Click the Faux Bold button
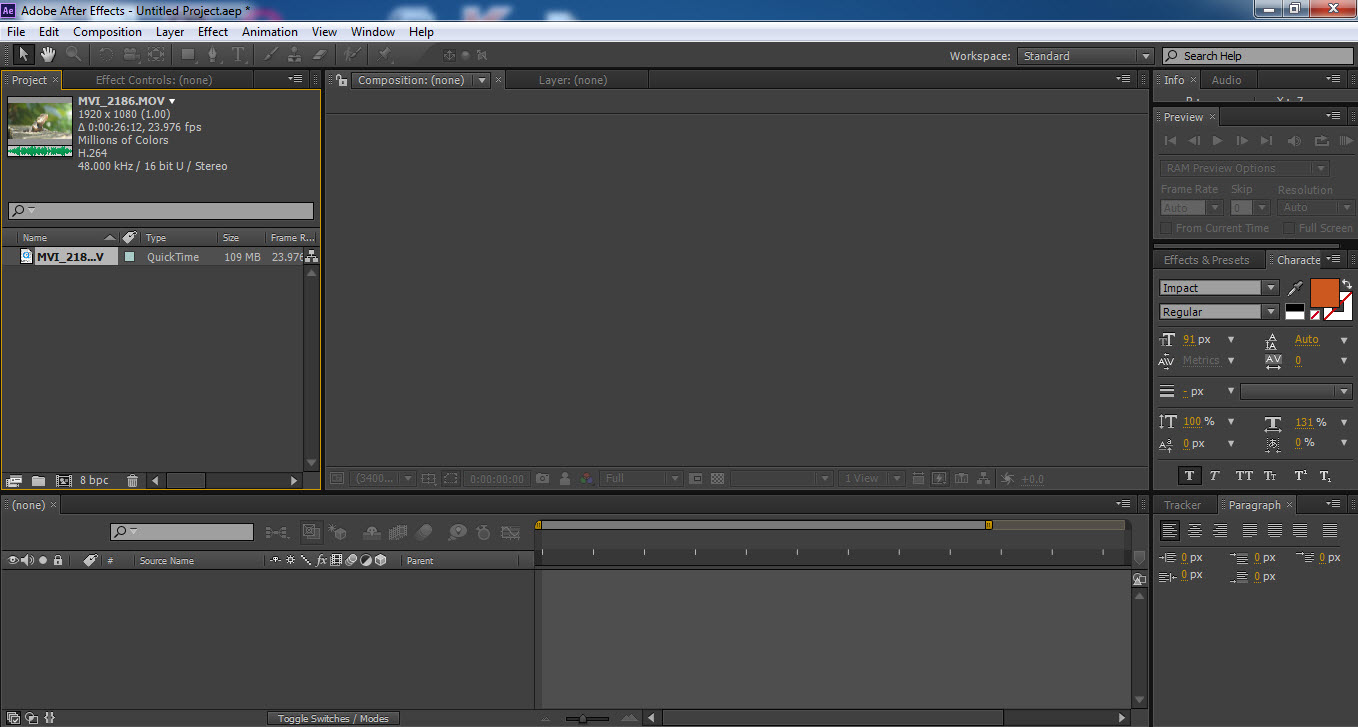This screenshot has height=727, width=1358. point(1189,476)
